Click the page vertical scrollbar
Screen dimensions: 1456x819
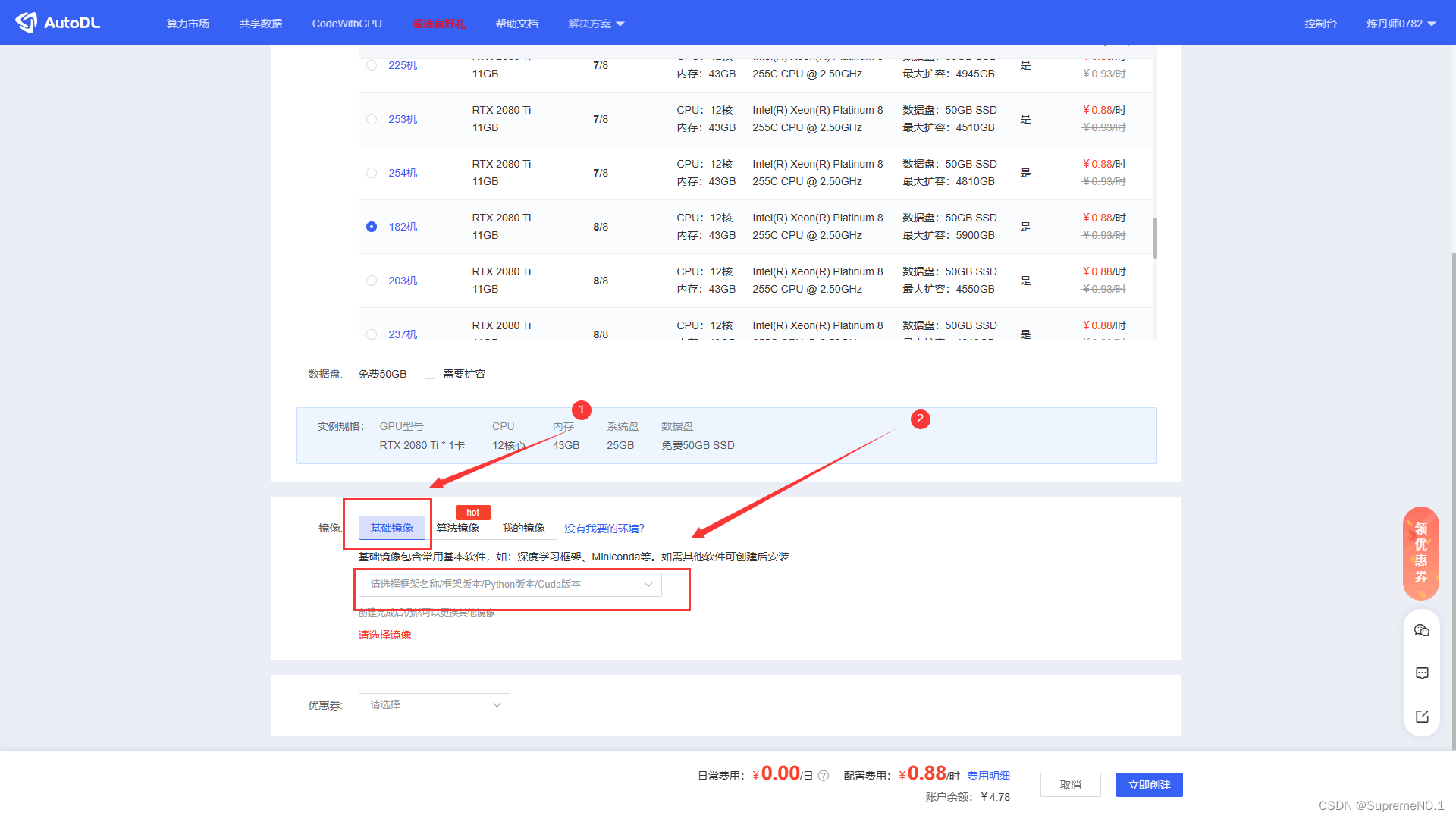1453,500
